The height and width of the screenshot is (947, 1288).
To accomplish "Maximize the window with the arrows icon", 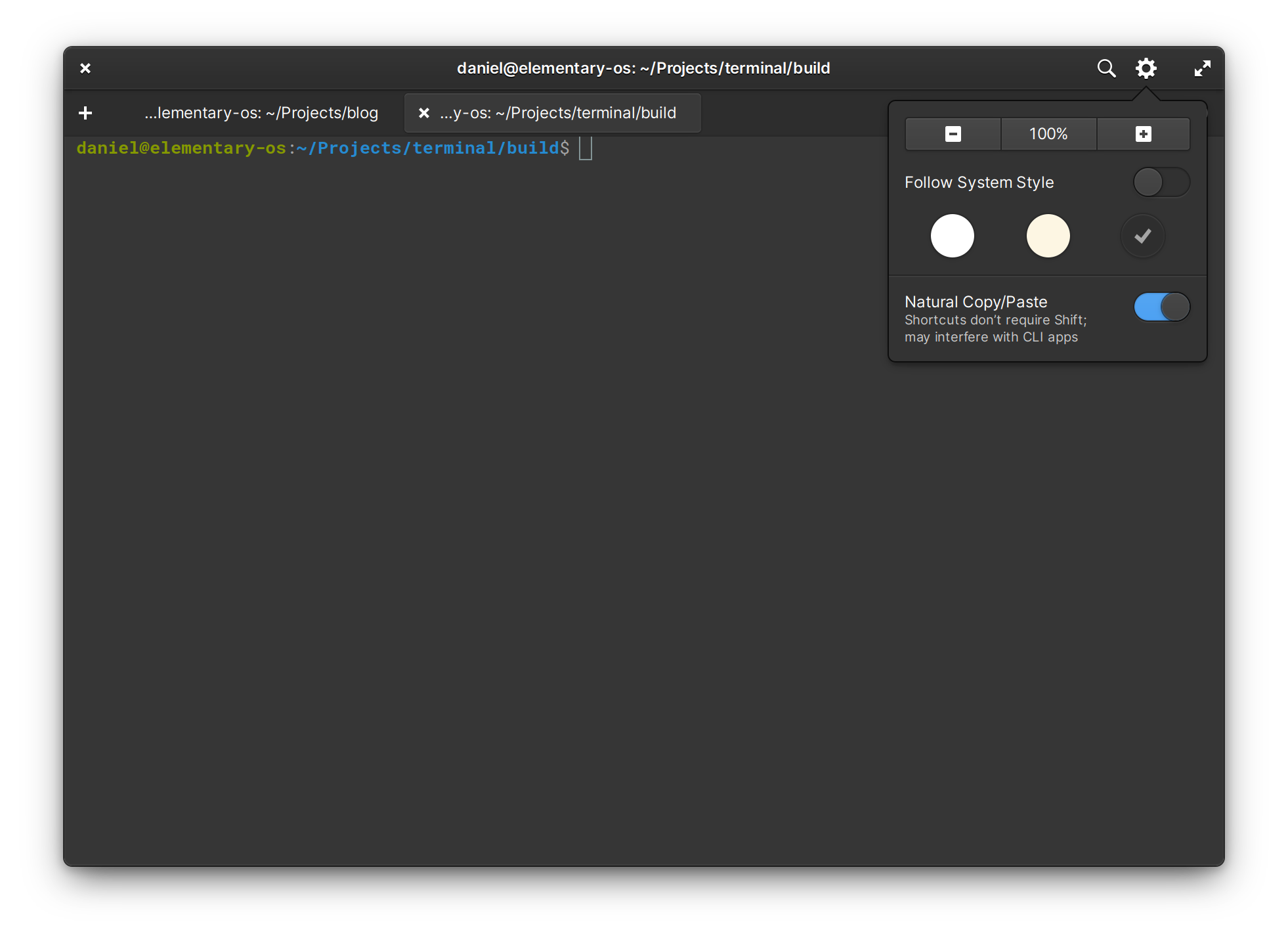I will pyautogui.click(x=1202, y=68).
